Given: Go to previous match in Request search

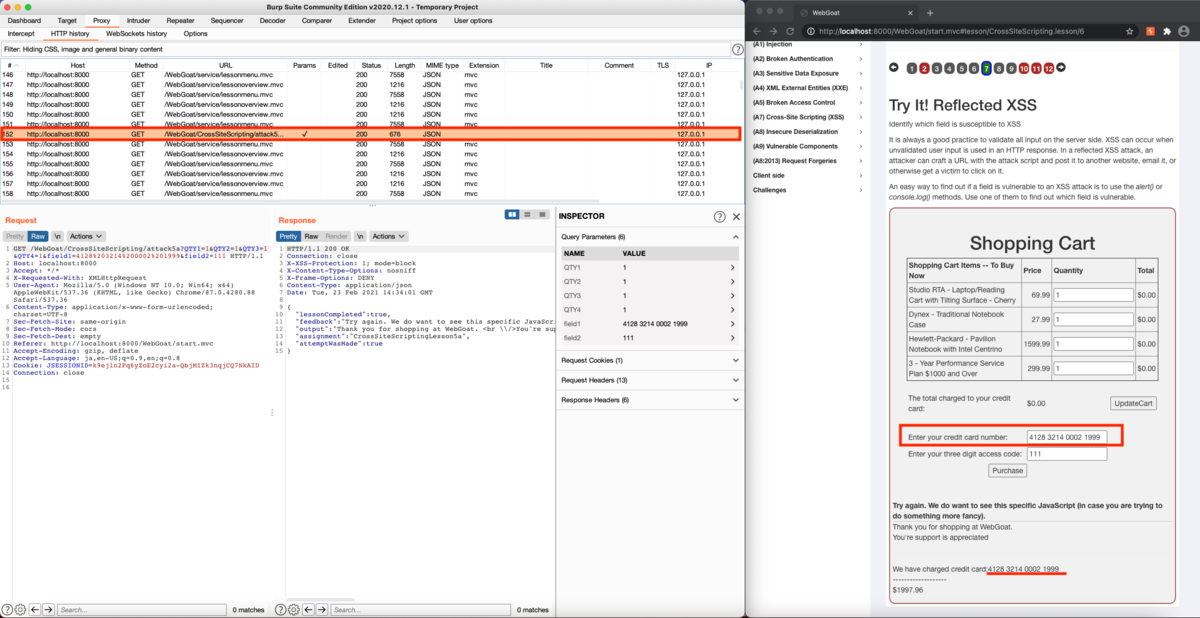Looking at the screenshot, I should pos(34,609).
